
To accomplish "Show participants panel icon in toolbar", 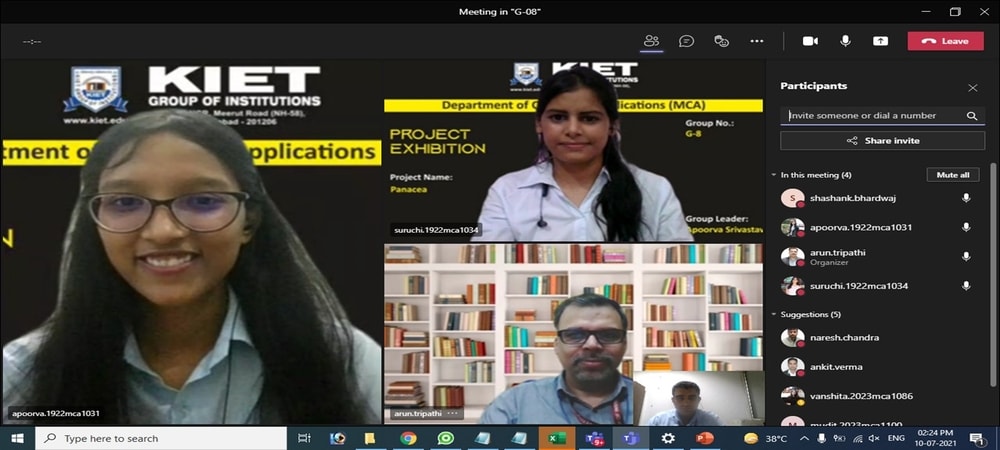I will 651,41.
